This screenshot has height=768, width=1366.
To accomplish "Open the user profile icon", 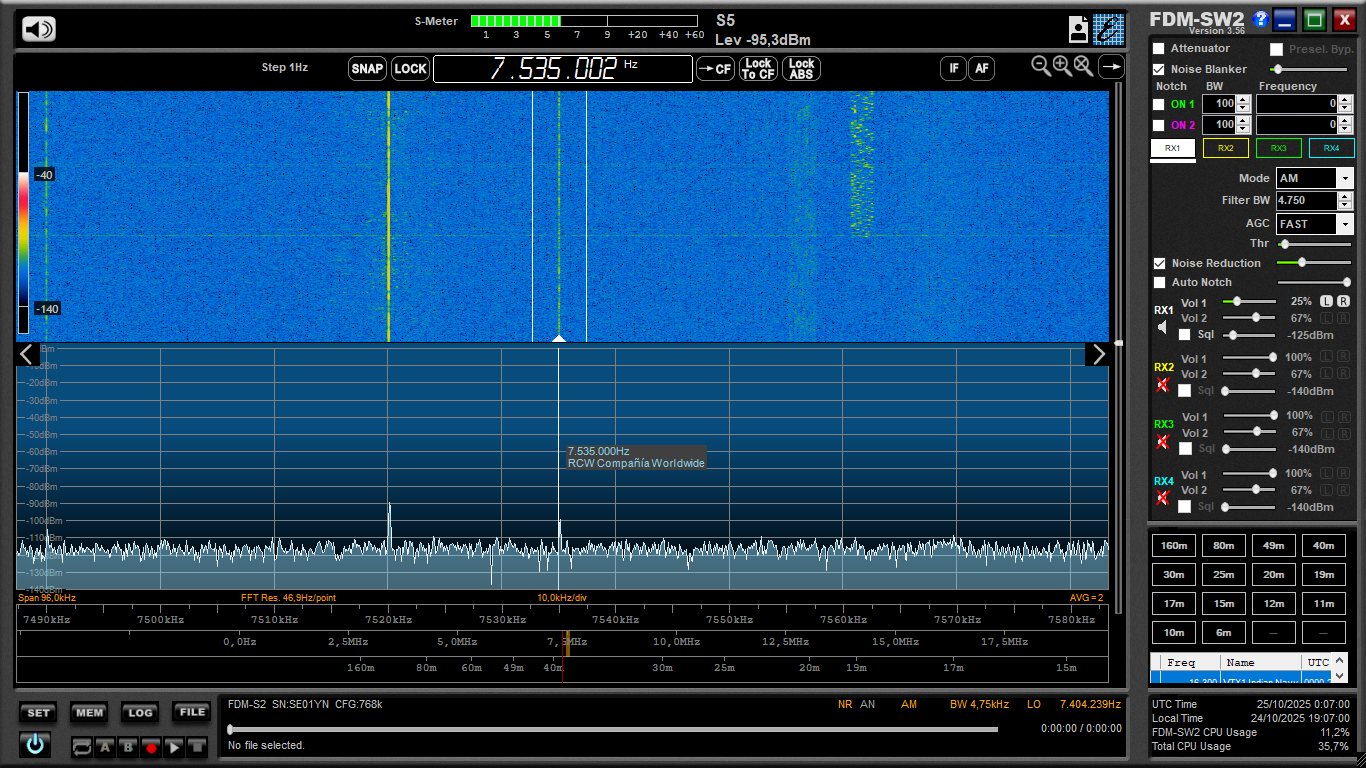I will [1078, 29].
